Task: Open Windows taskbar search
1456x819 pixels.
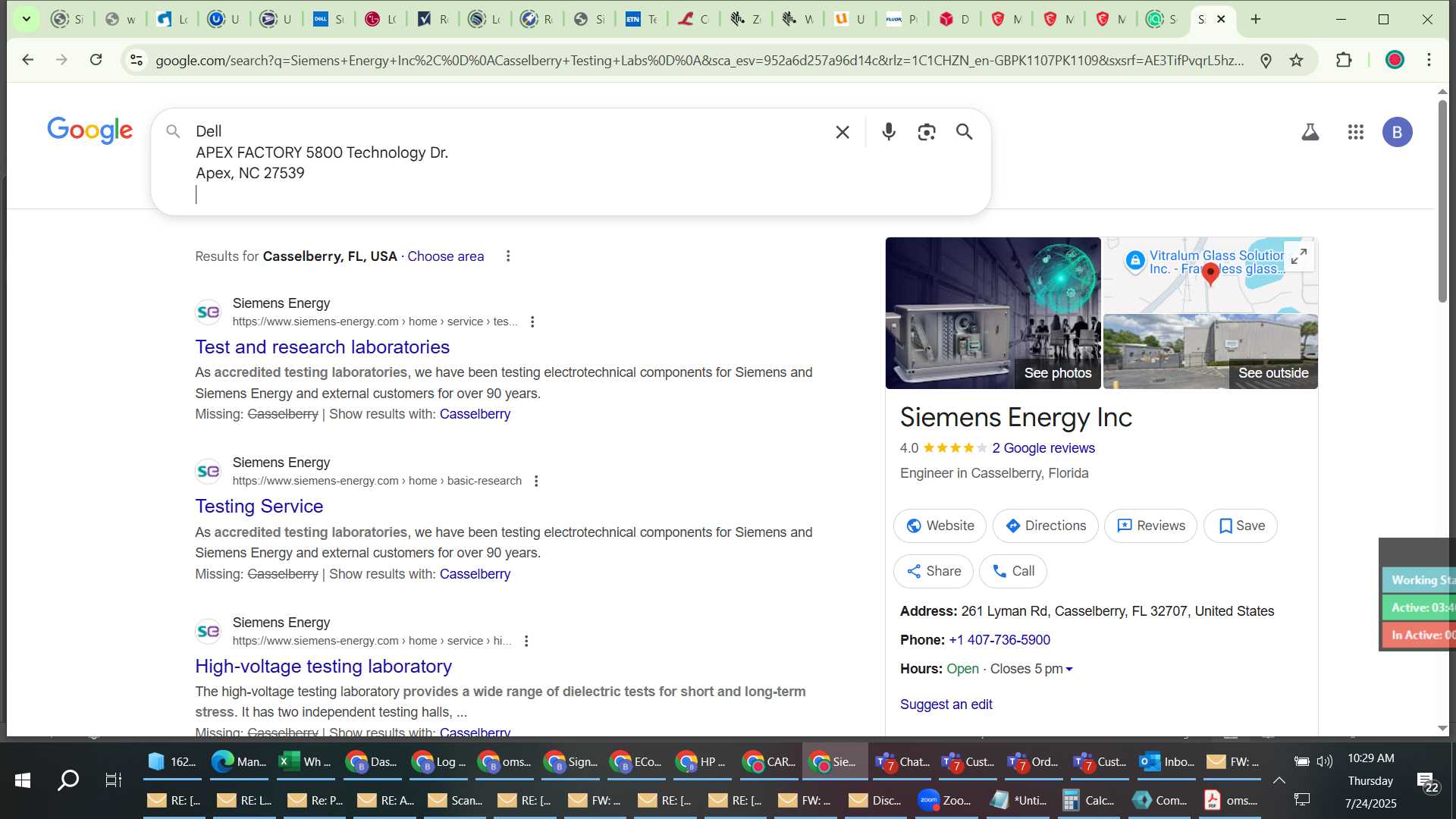Action: (x=68, y=780)
